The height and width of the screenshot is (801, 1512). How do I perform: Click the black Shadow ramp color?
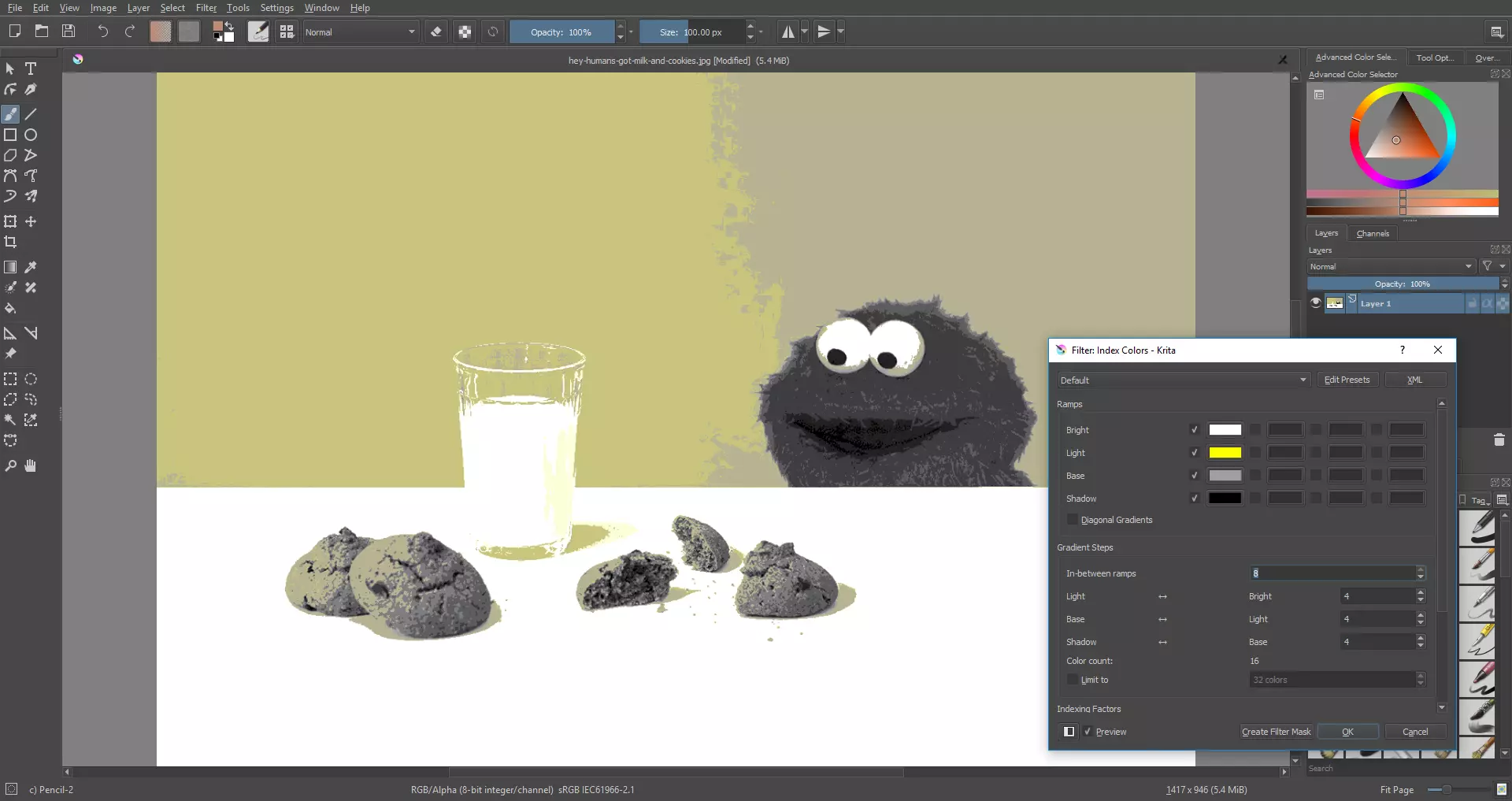1225,499
